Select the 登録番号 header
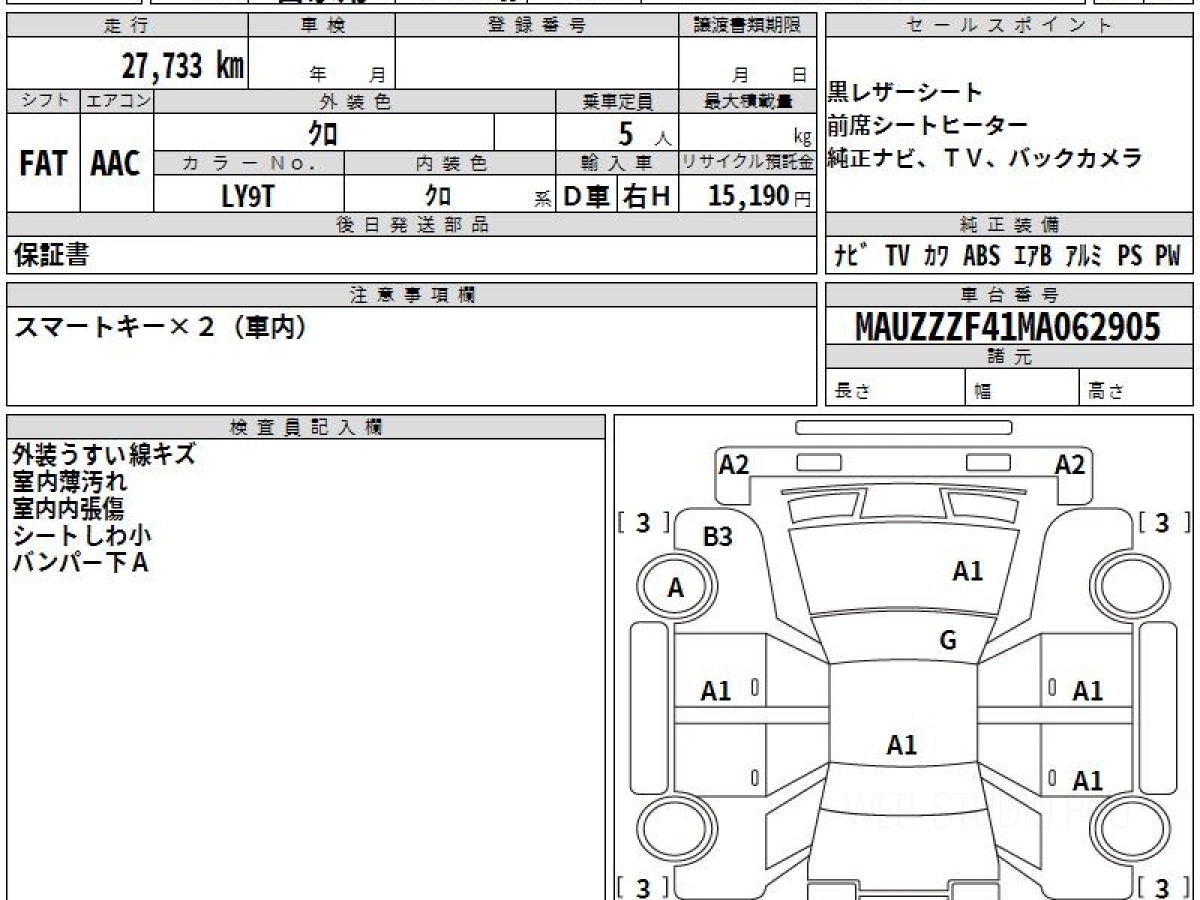1200x900 pixels. (x=537, y=27)
